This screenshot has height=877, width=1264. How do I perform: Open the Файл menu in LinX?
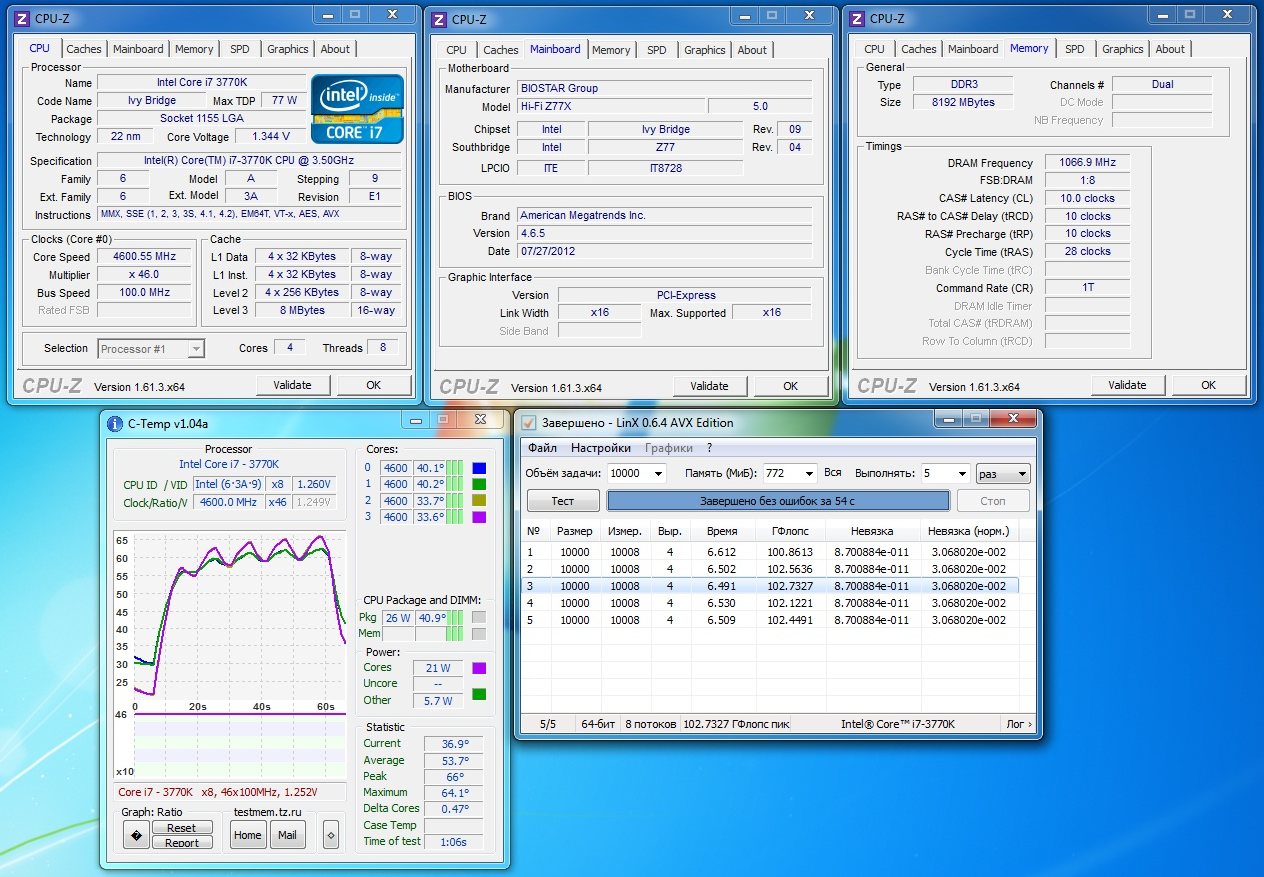coord(542,448)
